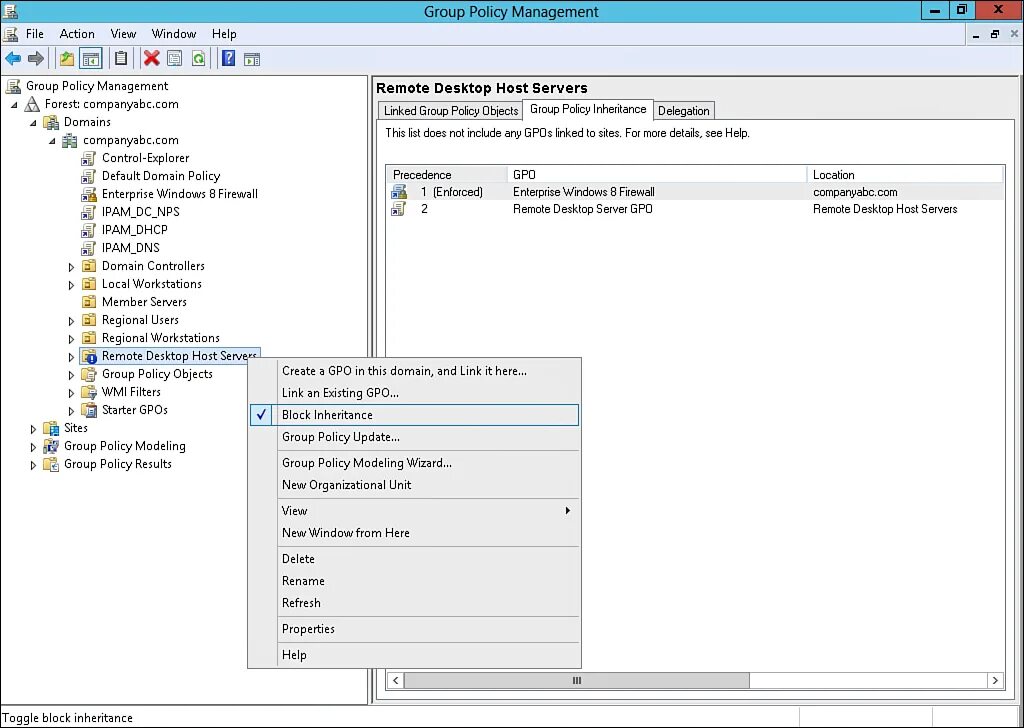Restore the inner MDI window

tap(995, 35)
